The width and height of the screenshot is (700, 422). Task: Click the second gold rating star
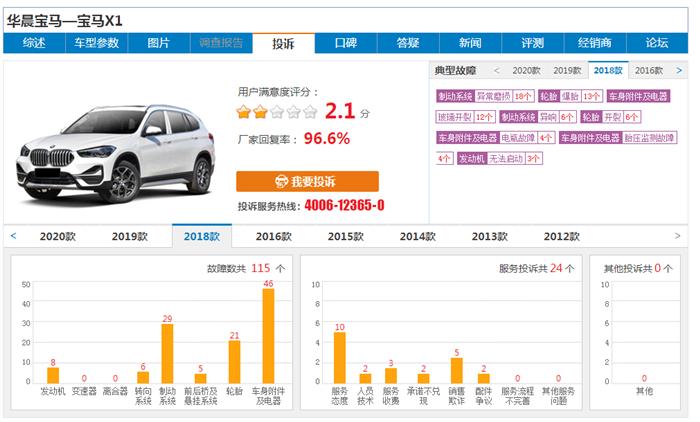(260, 112)
